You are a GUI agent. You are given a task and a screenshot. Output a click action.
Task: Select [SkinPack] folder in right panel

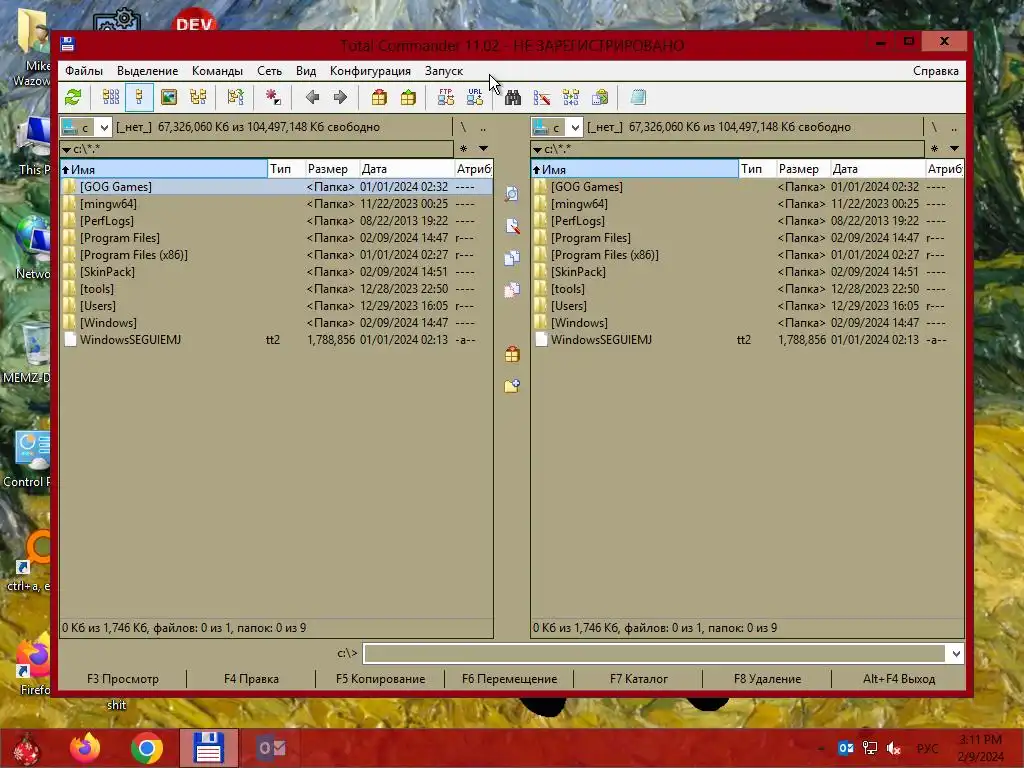747,272
